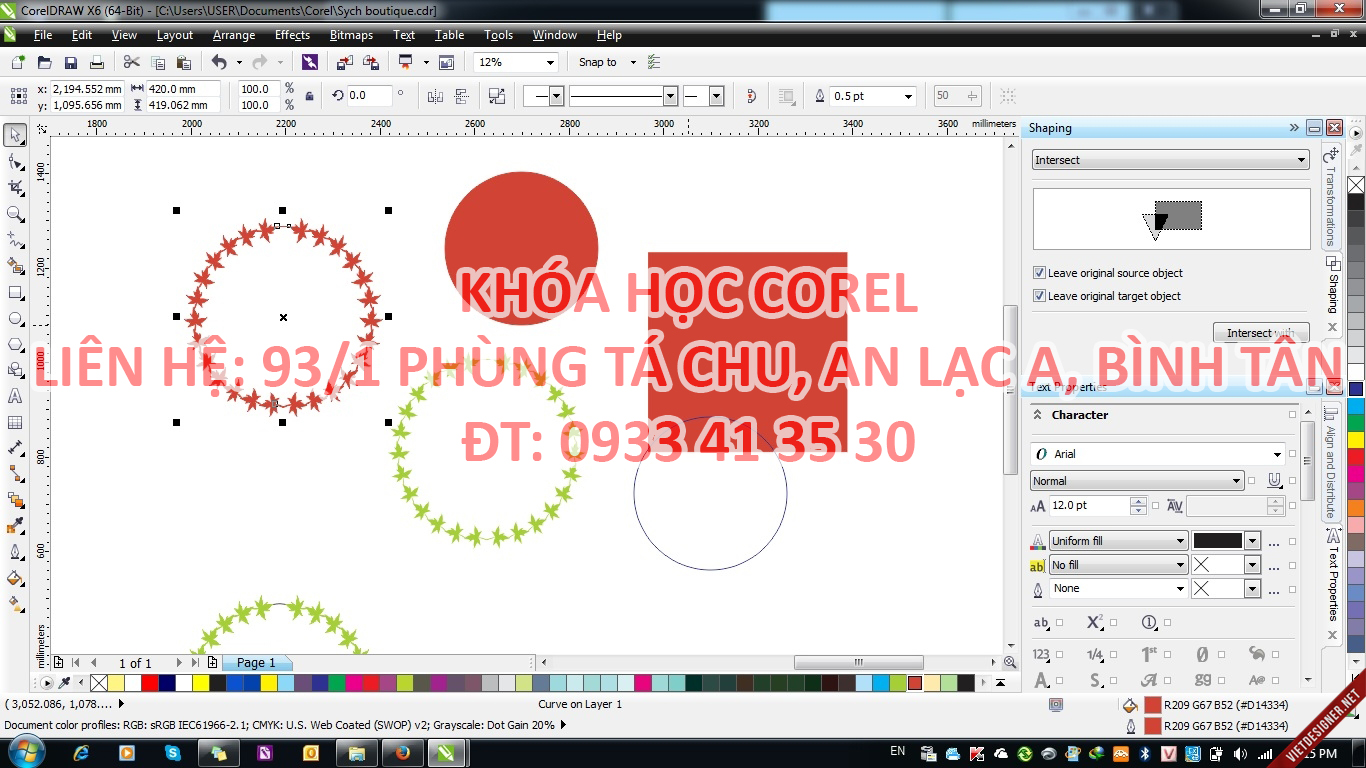The height and width of the screenshot is (768, 1366).
Task: Cut the selection with the scissors icon
Action: click(x=131, y=62)
